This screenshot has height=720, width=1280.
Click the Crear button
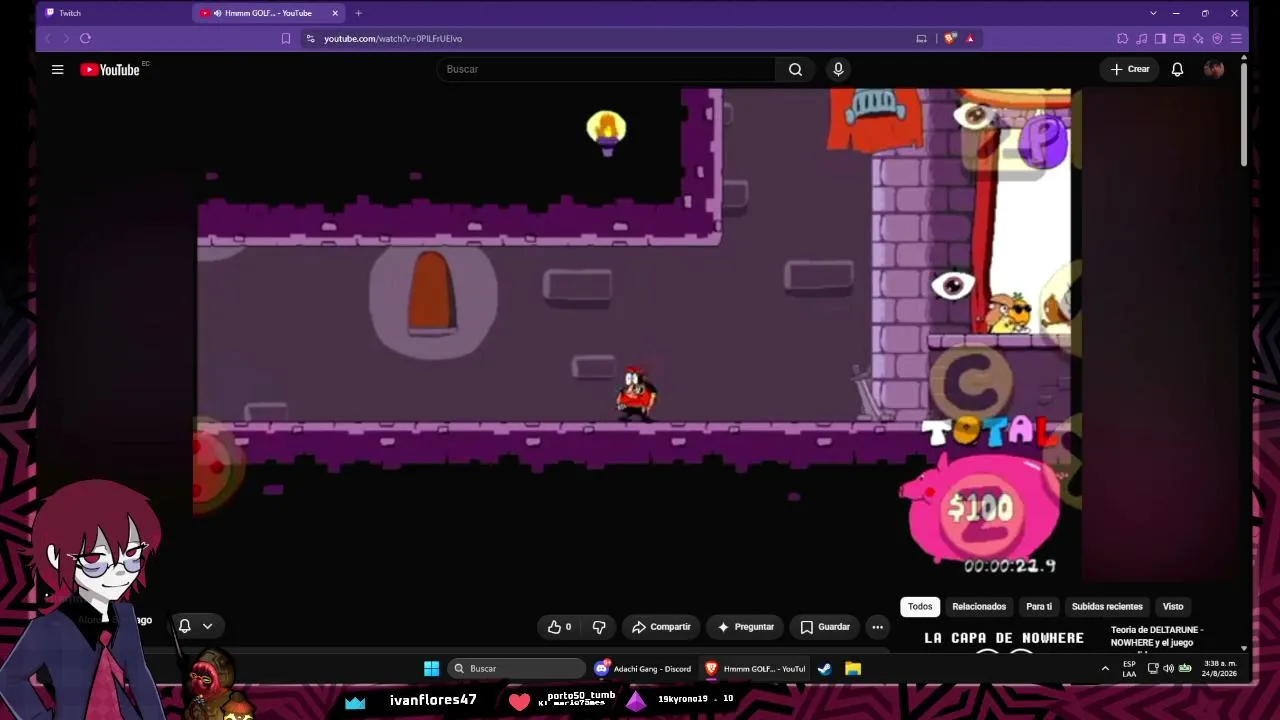point(1130,69)
